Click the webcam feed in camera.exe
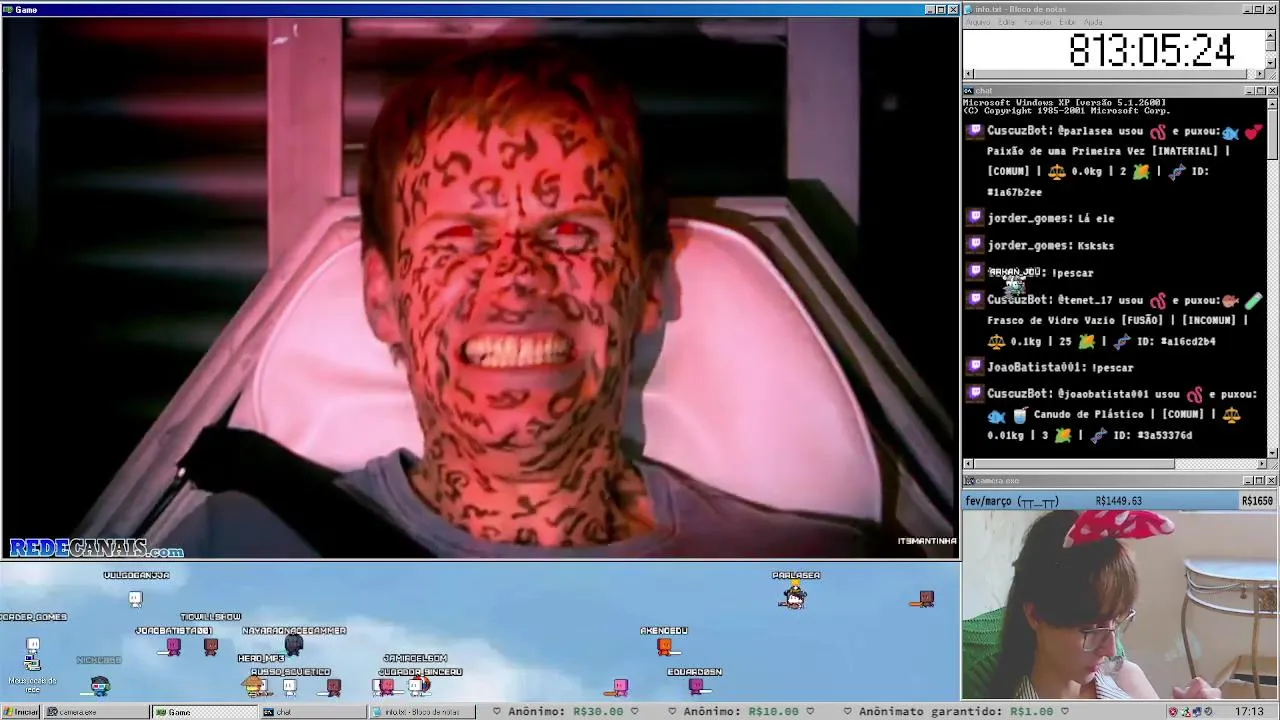The height and width of the screenshot is (720, 1280). click(x=1120, y=605)
